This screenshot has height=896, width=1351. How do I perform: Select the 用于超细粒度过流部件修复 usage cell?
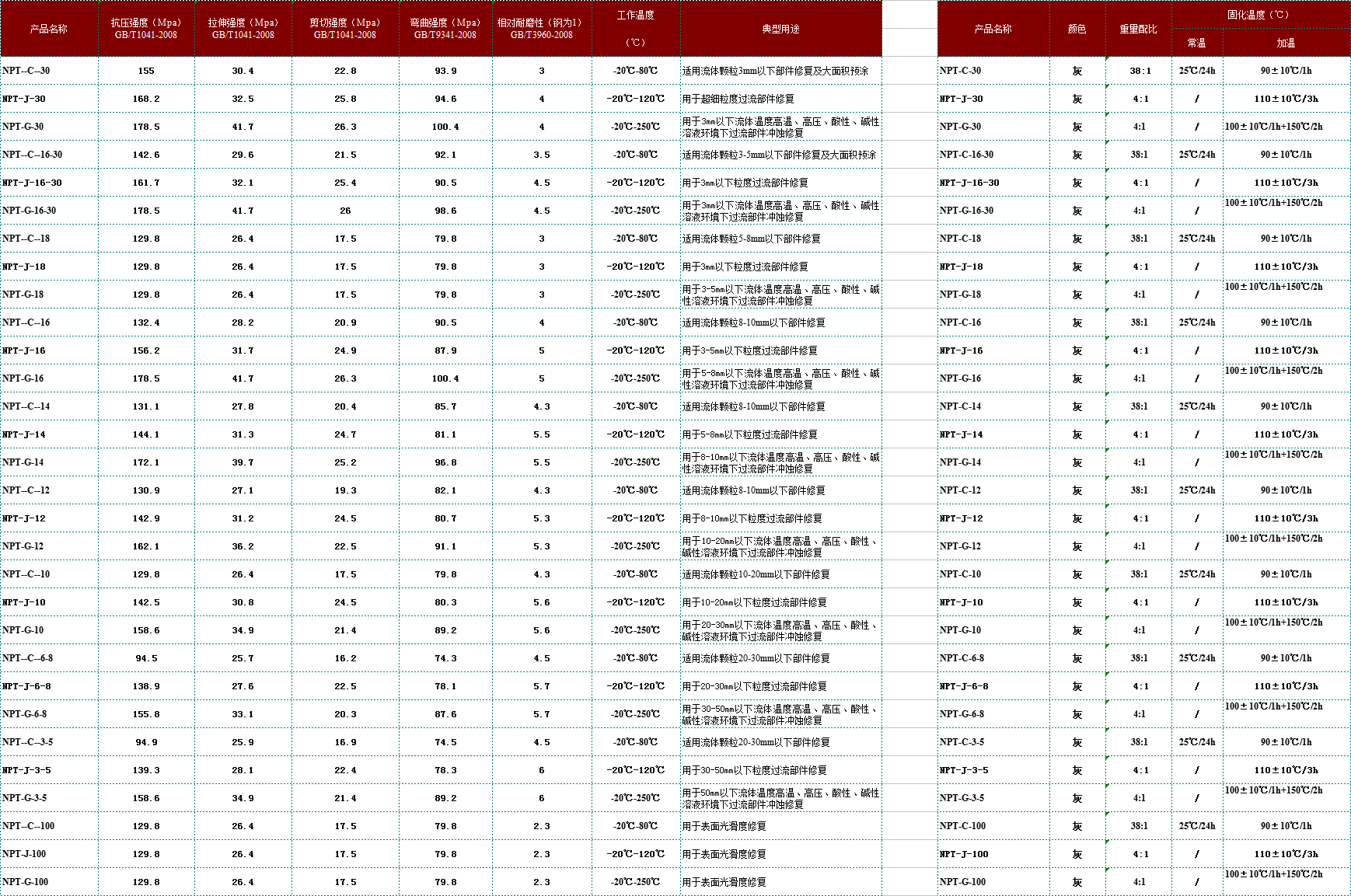(780, 99)
